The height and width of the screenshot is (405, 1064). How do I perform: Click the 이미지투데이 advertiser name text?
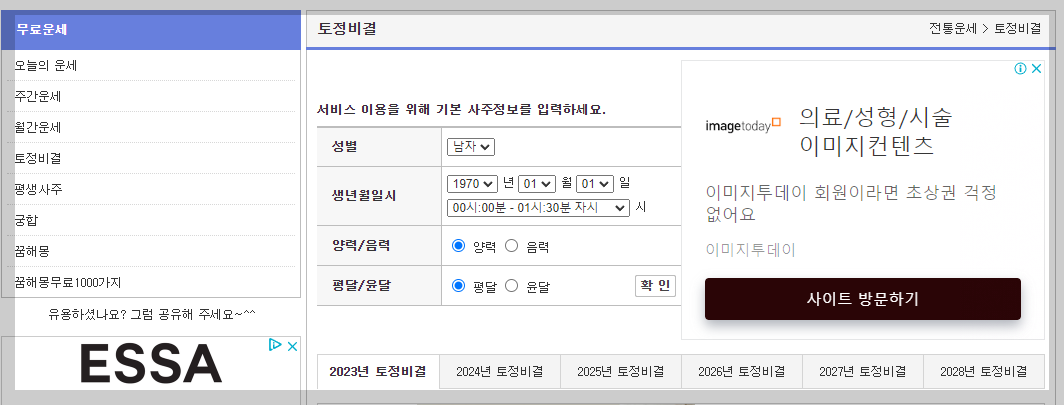750,250
